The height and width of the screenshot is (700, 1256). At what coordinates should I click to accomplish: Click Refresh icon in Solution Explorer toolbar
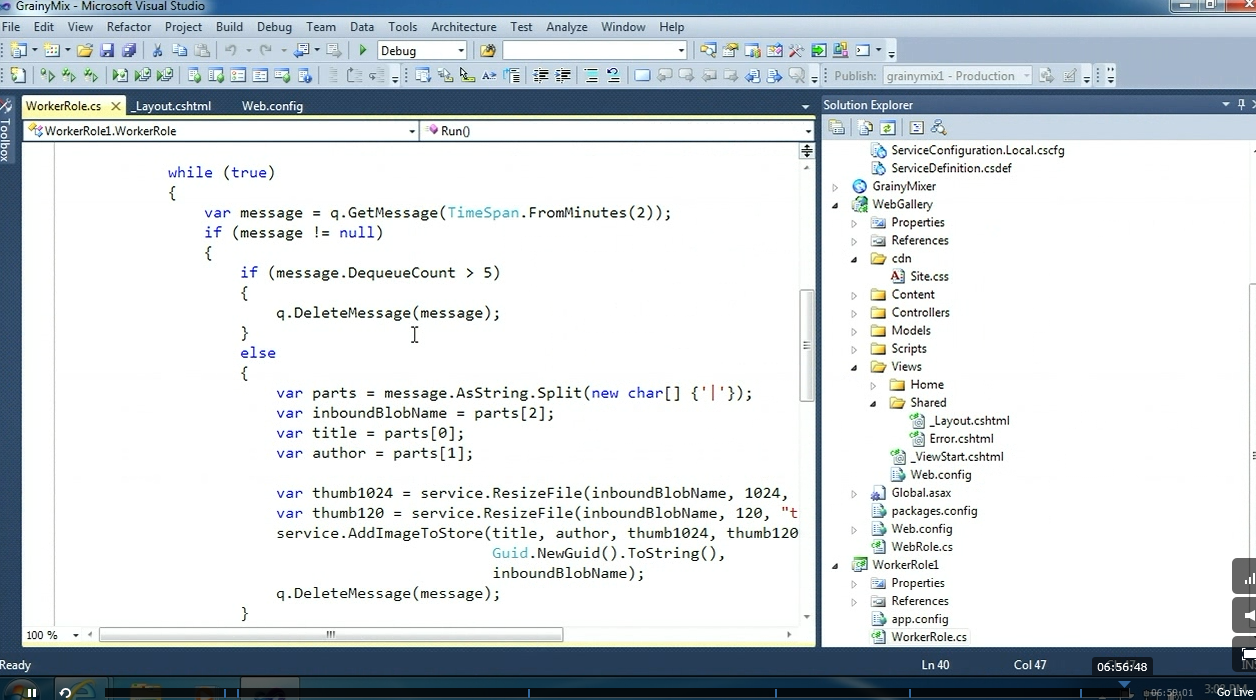[x=887, y=128]
